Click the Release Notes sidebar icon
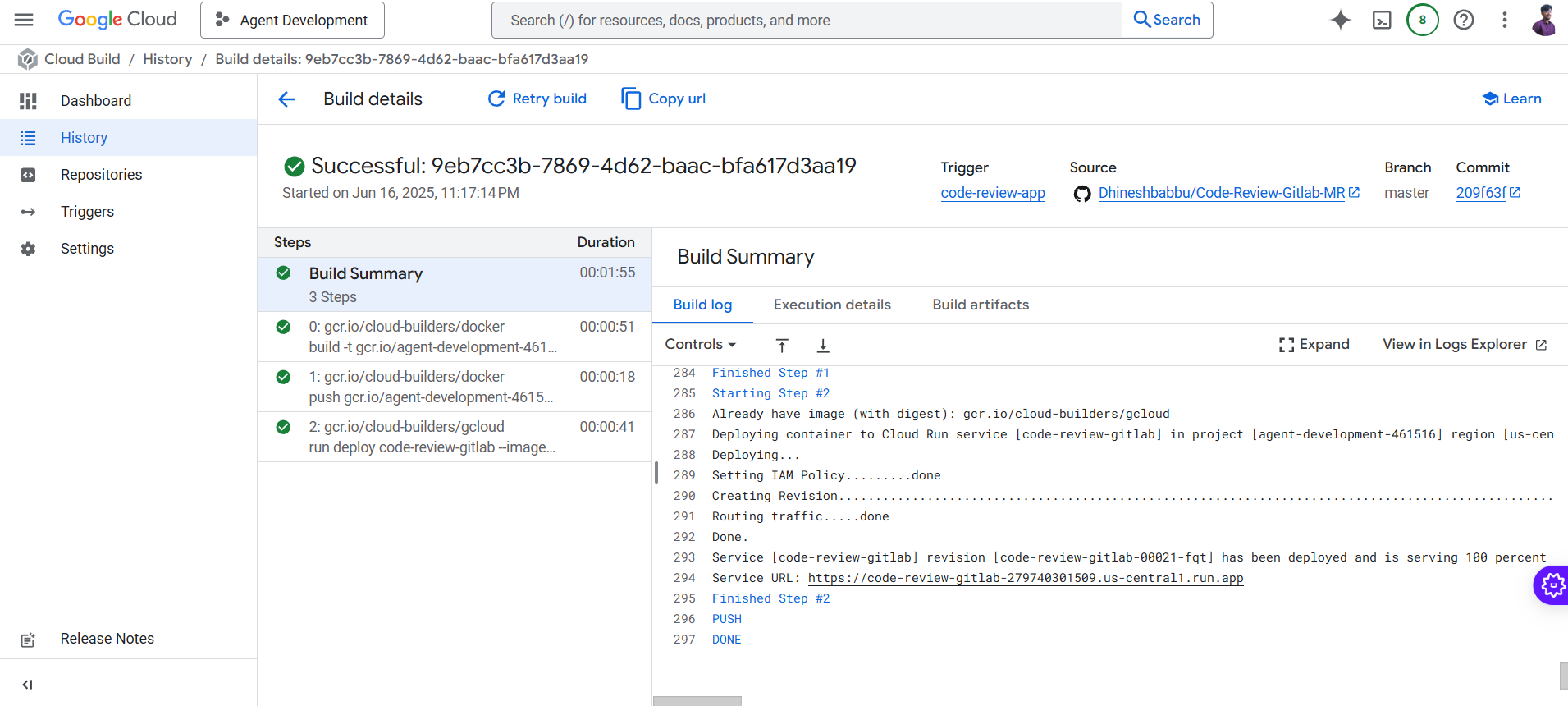 pos(28,640)
